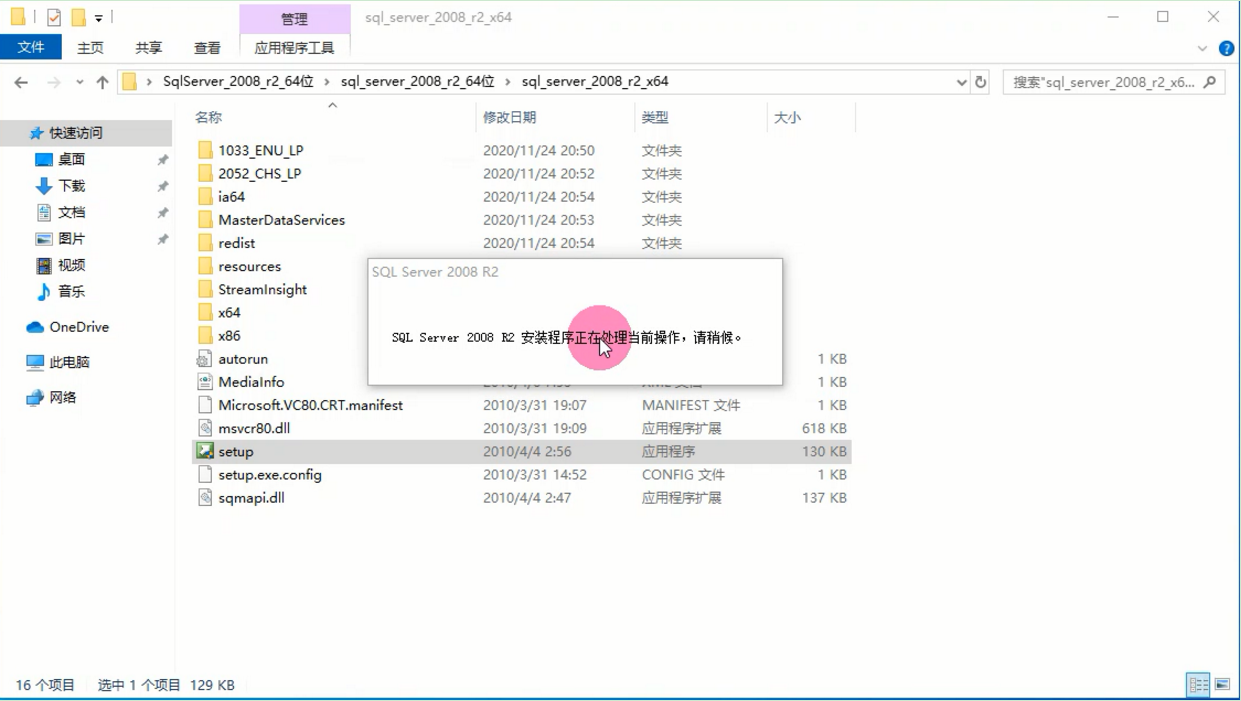Click the setup application icon
The image size is (1241, 701).
(205, 451)
